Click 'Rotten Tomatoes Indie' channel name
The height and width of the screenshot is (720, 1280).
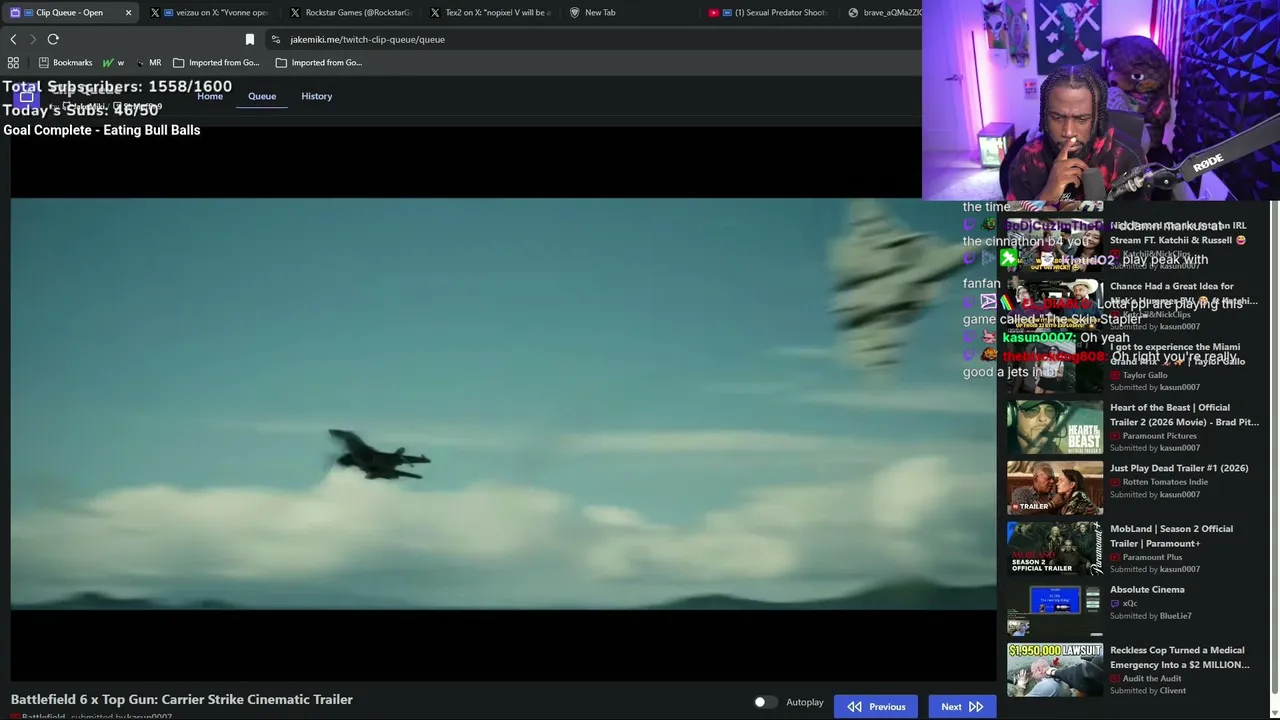pyautogui.click(x=1165, y=482)
